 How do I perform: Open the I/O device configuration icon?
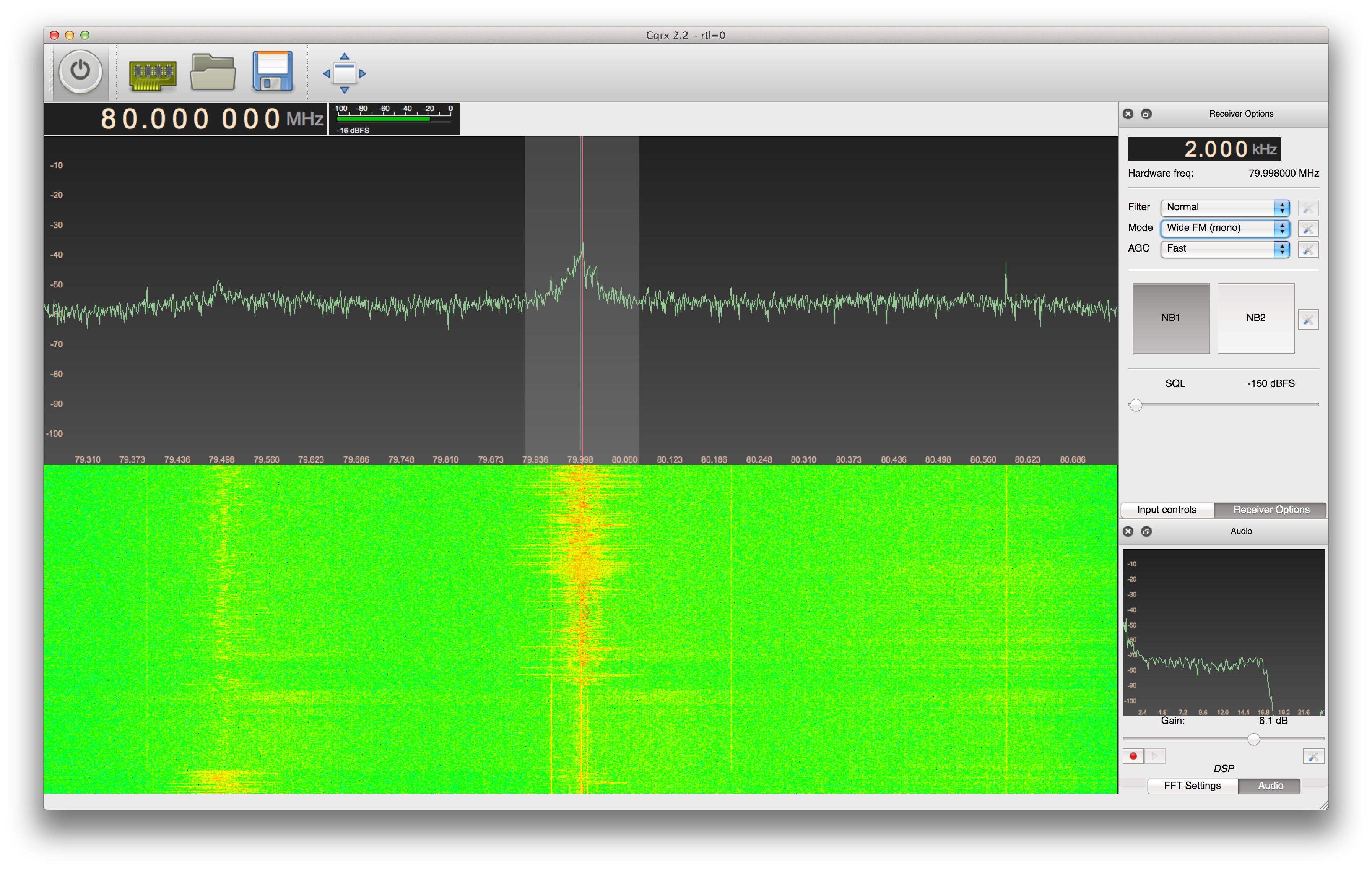point(152,73)
